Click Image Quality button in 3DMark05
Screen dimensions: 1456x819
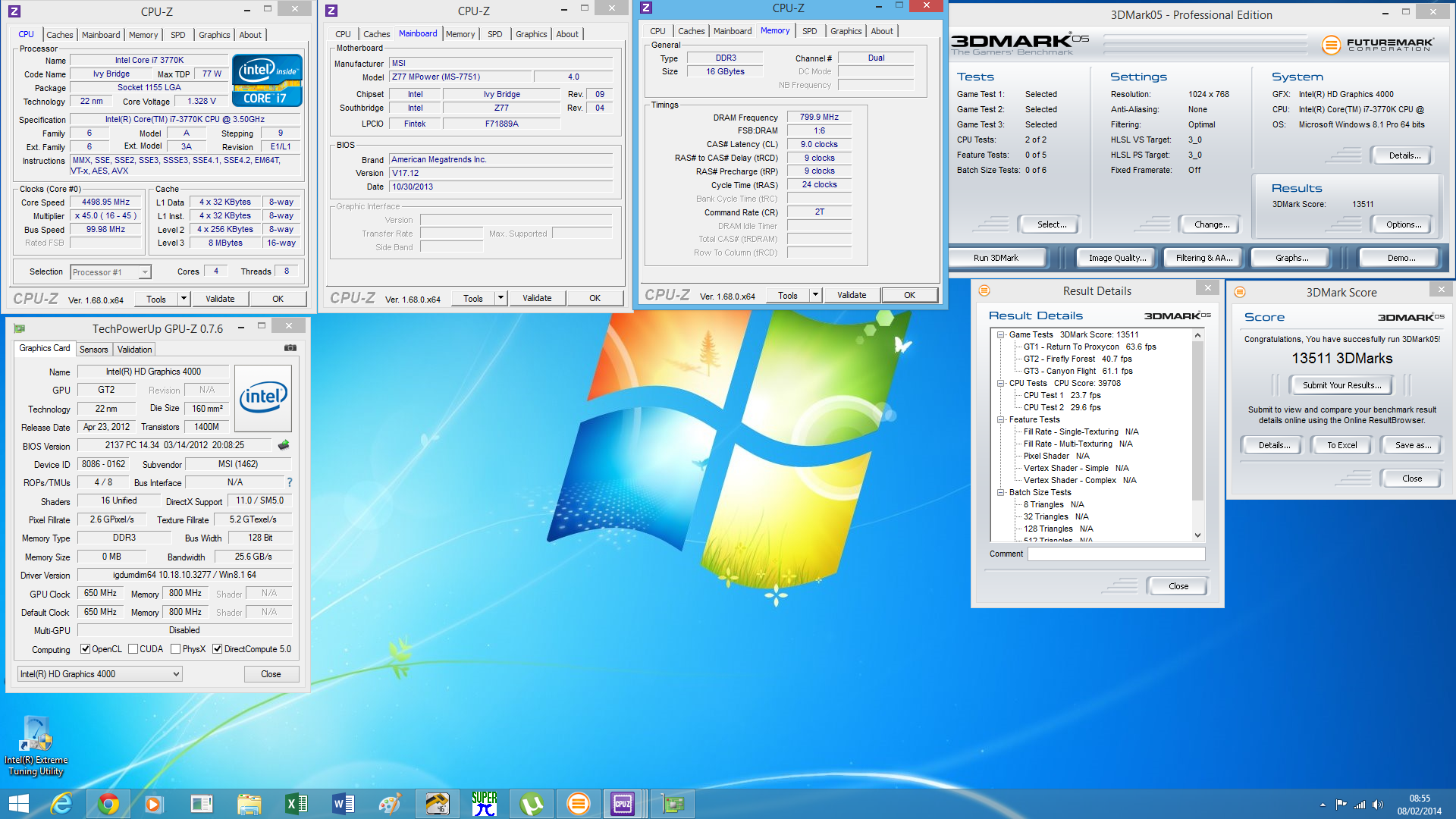tap(1117, 258)
